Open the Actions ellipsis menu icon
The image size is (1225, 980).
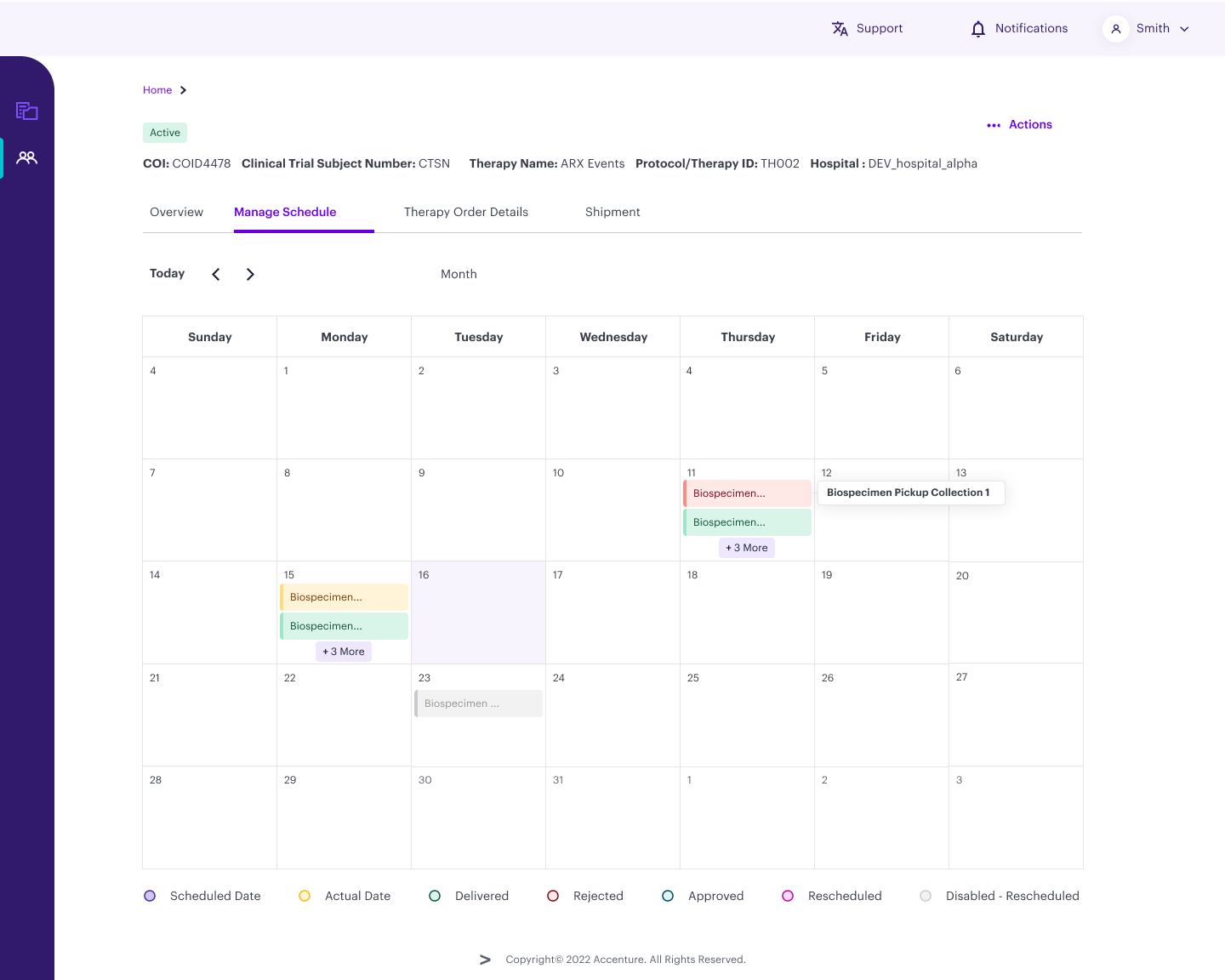point(994,125)
